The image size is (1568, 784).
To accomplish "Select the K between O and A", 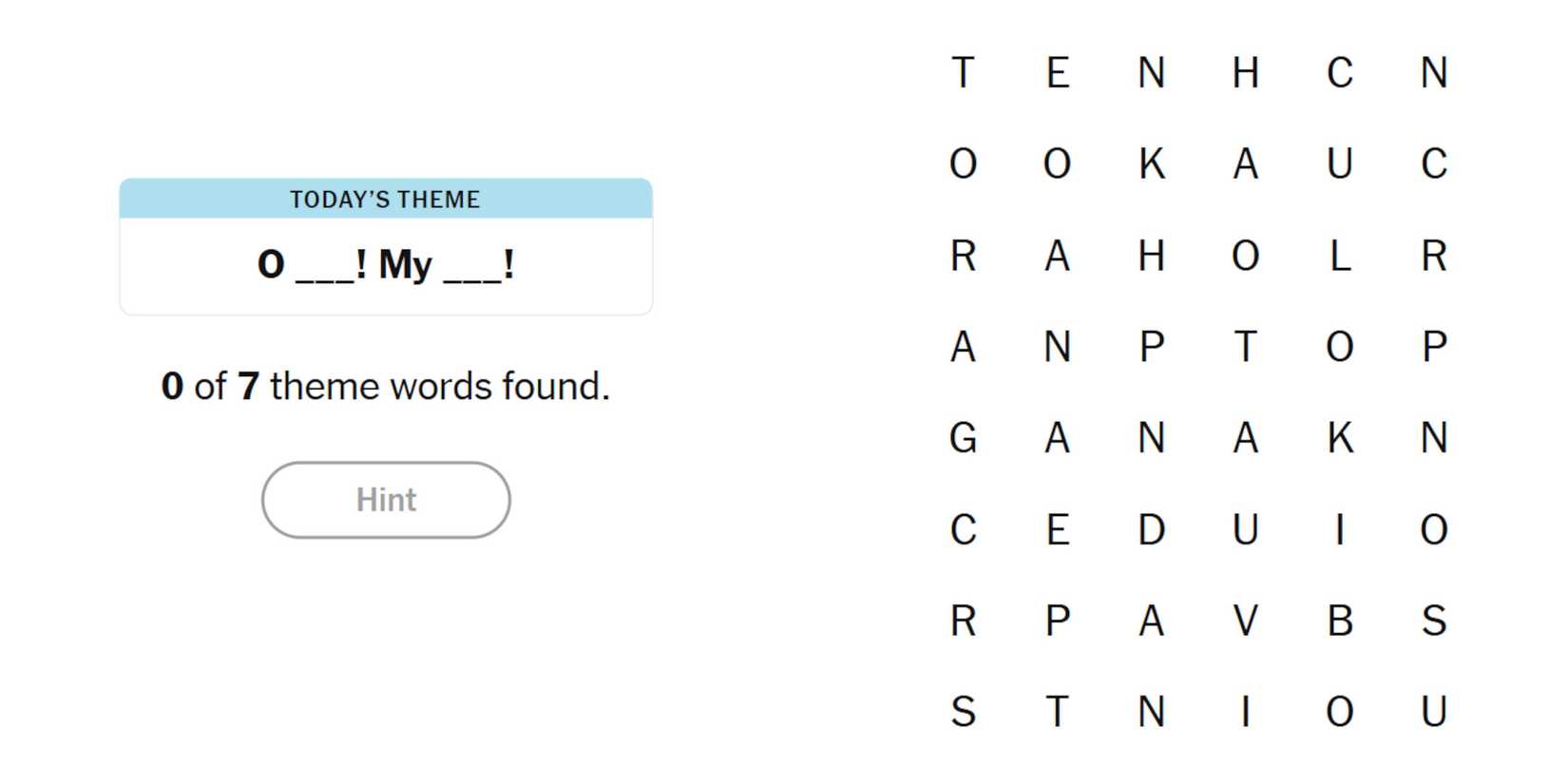I will [1151, 164].
